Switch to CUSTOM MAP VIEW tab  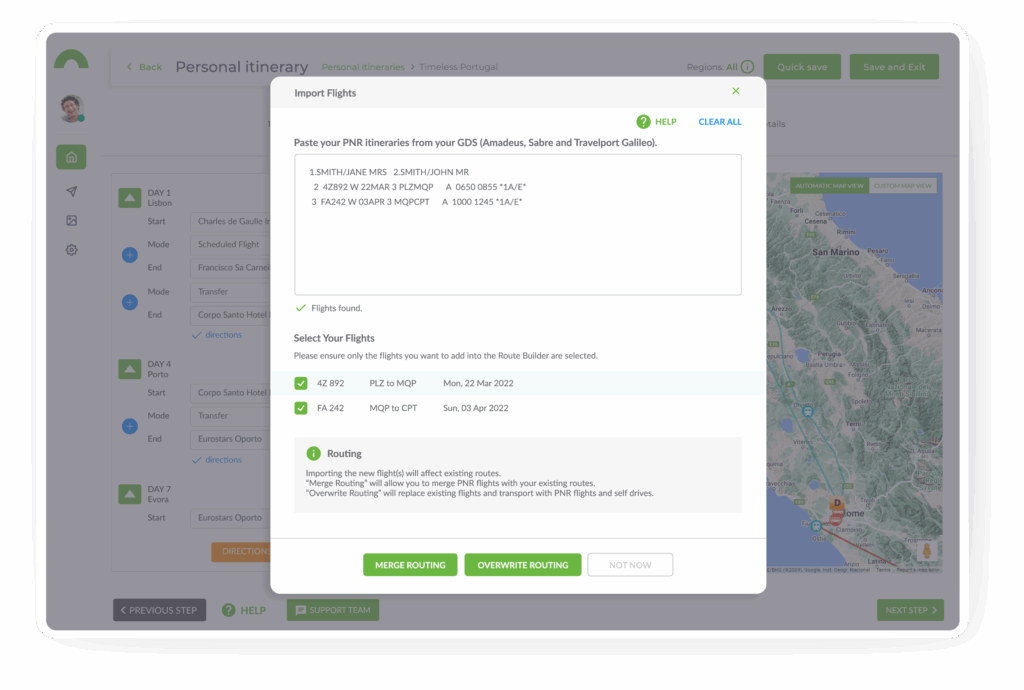(903, 186)
